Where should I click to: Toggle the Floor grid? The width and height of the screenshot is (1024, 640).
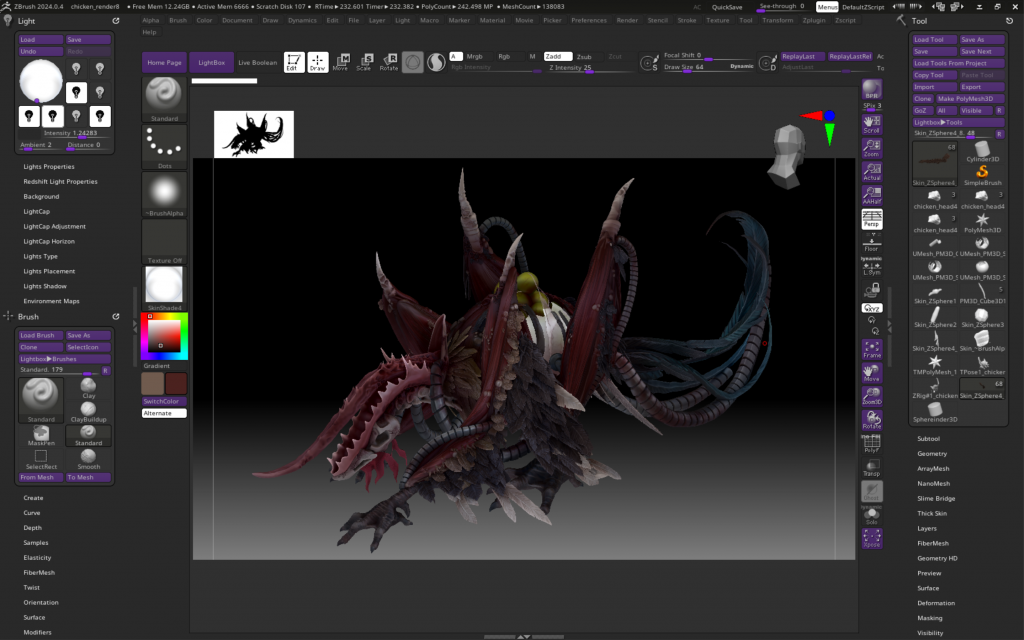[872, 242]
